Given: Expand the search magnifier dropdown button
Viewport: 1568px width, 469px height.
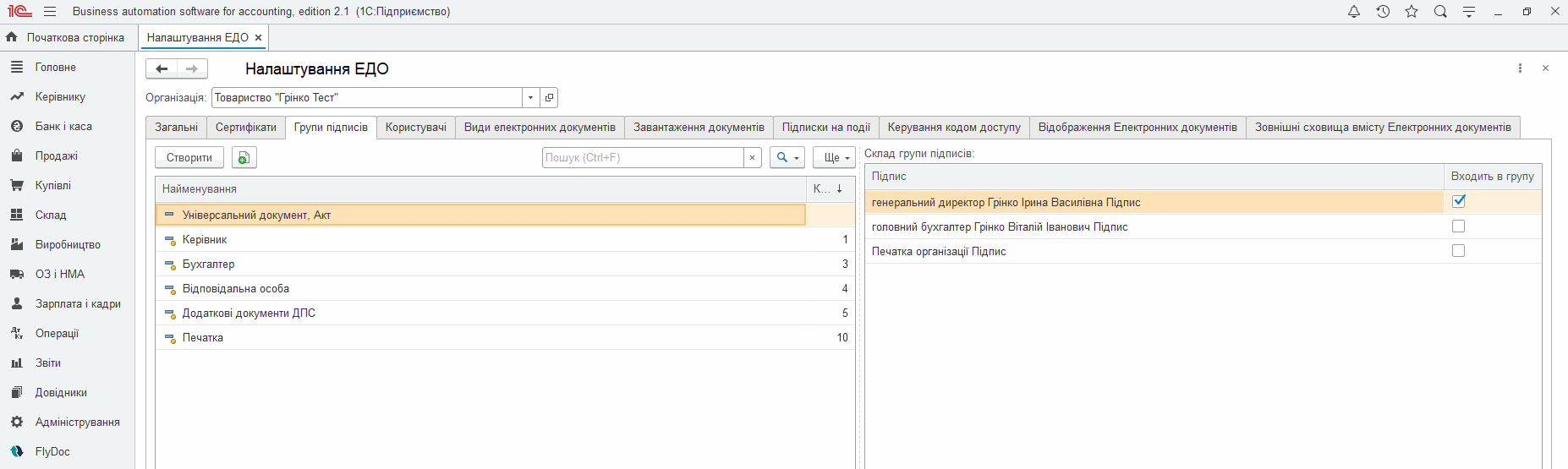Looking at the screenshot, I should [x=787, y=158].
